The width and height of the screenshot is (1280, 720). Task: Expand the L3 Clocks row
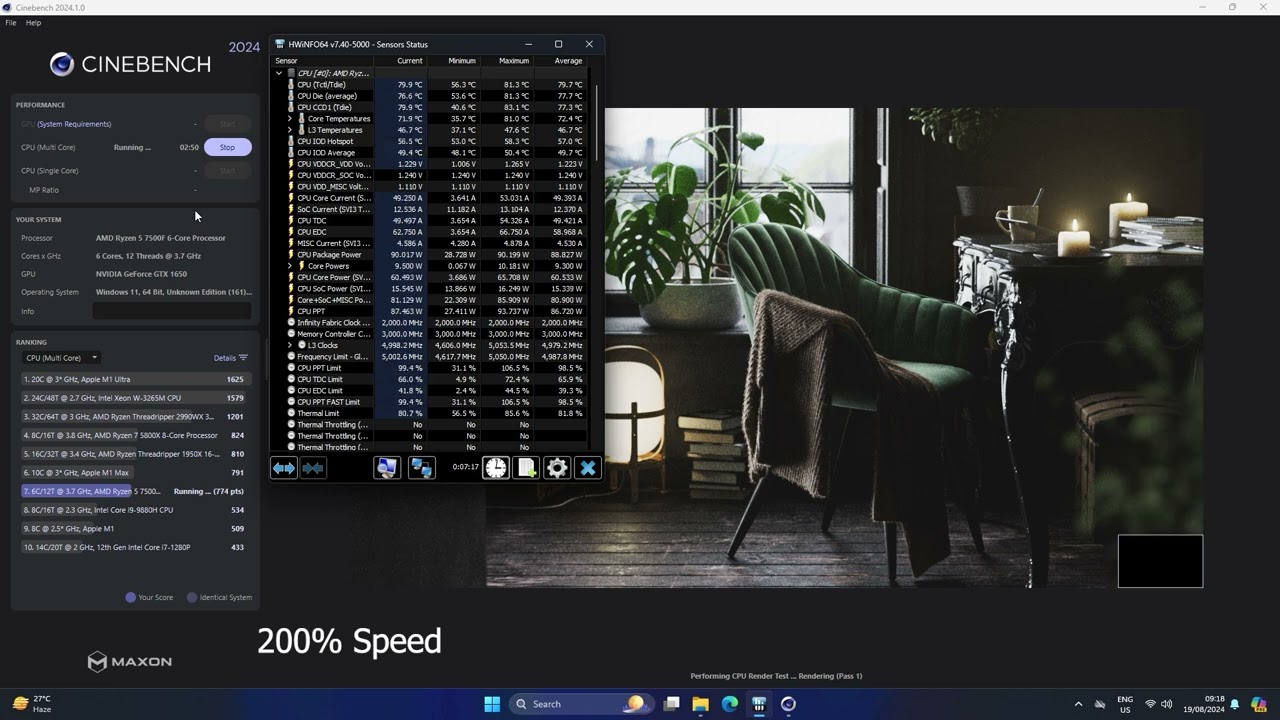pyautogui.click(x=290, y=345)
